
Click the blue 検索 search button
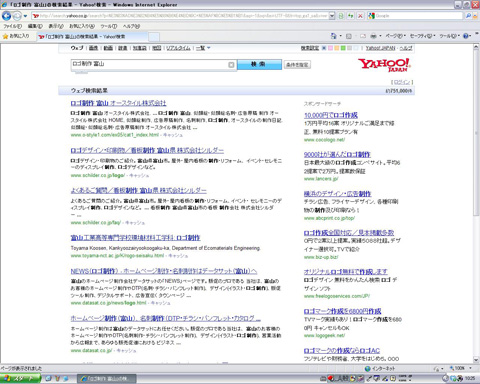[259, 64]
